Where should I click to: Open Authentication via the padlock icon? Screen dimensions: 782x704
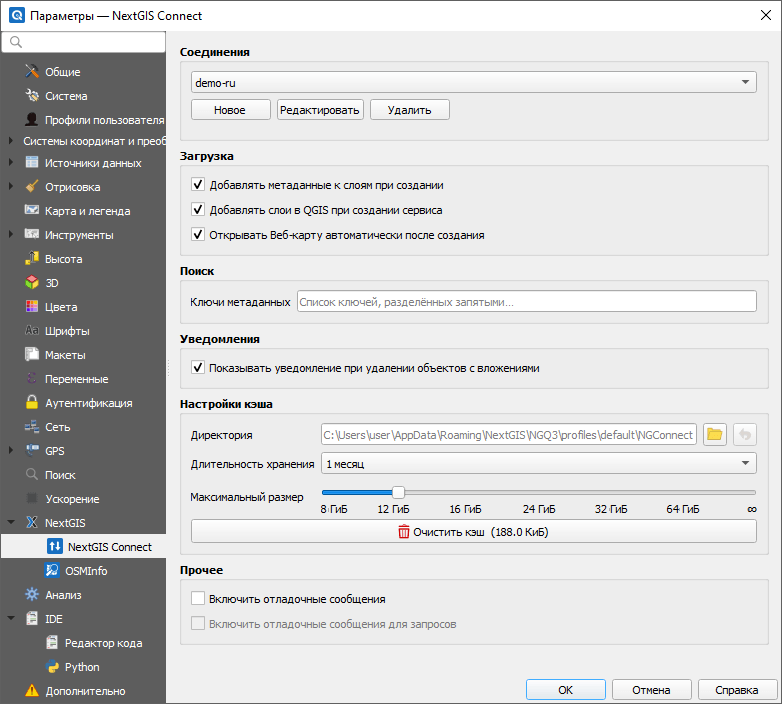[32, 402]
